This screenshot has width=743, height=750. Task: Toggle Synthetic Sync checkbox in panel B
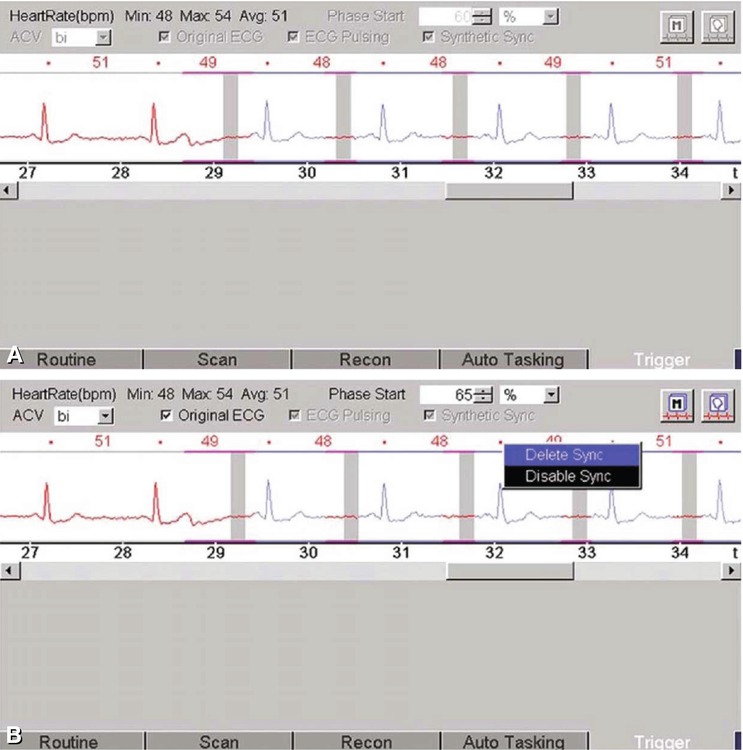click(x=429, y=415)
